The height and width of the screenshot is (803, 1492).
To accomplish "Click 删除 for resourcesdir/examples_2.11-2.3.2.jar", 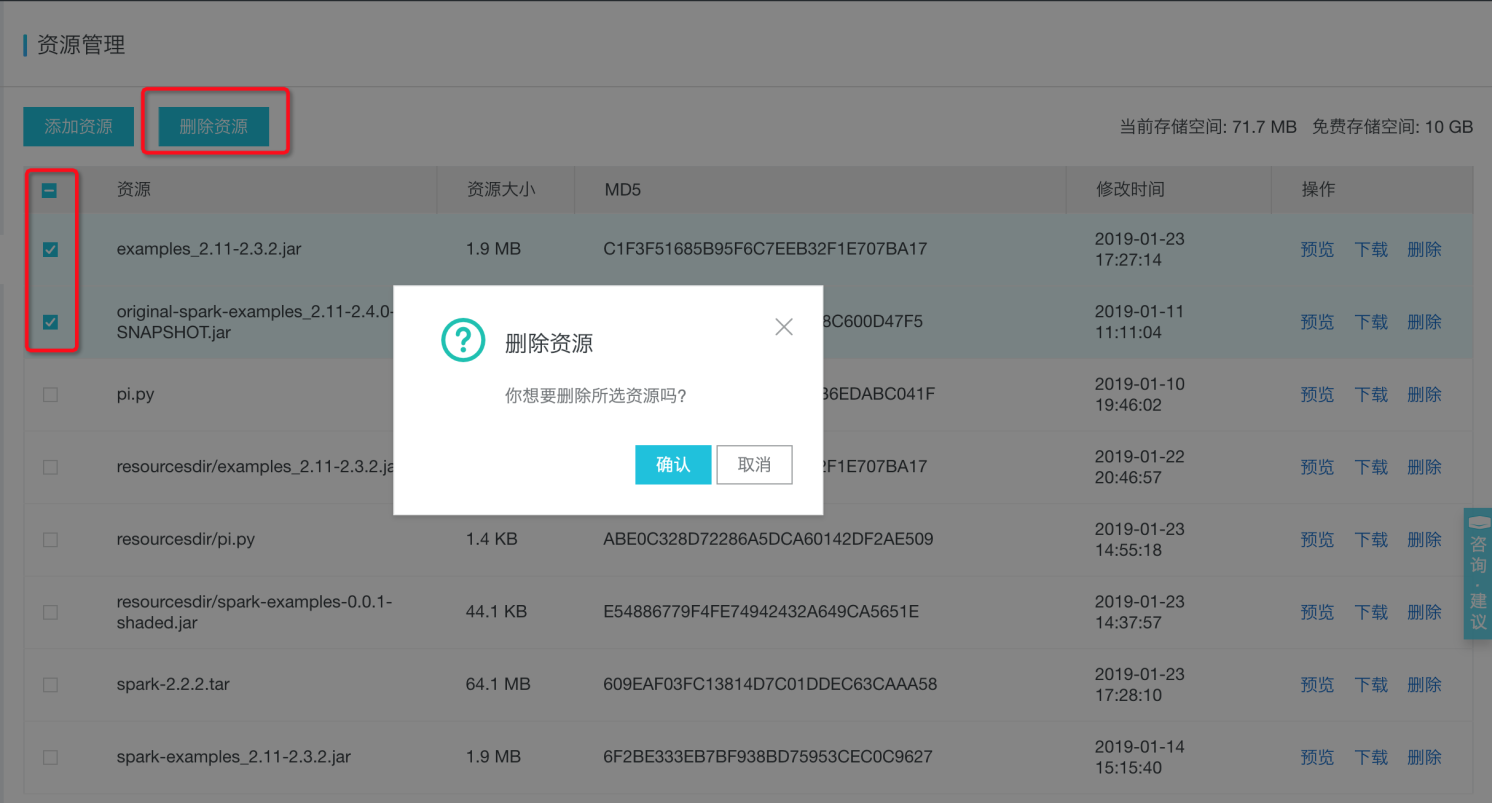I will pos(1425,467).
